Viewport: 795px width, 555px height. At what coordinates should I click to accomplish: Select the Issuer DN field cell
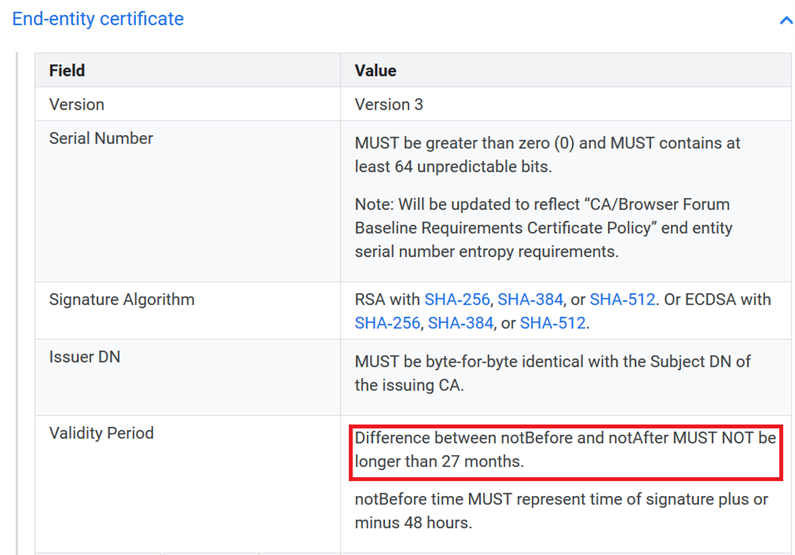click(85, 356)
